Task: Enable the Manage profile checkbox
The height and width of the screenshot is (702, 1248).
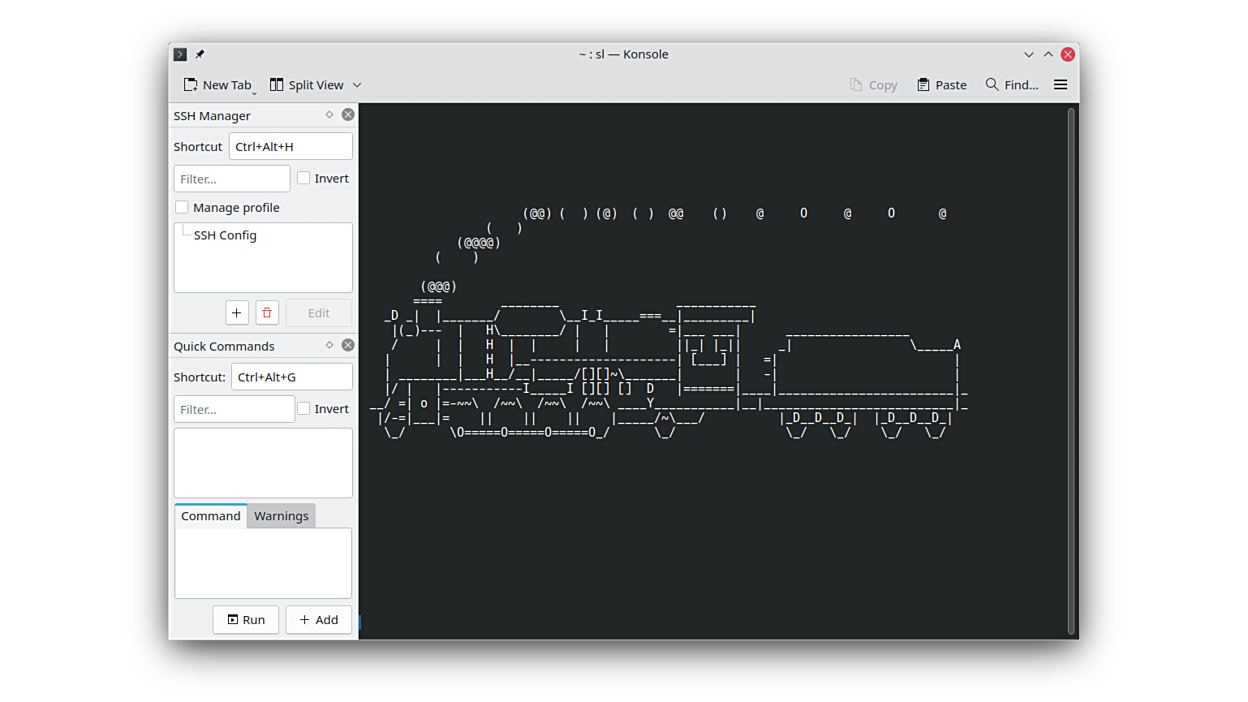Action: tap(182, 207)
